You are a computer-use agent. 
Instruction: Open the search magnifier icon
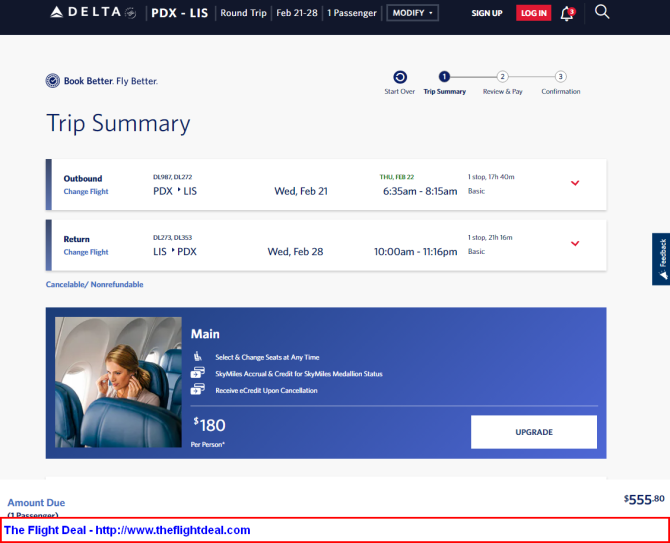tap(602, 12)
